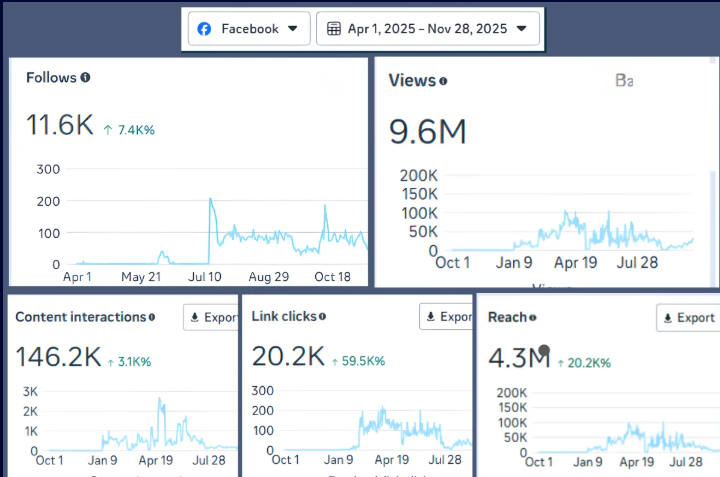Click Oct 18 label on Follows chart
720x477 pixels.
pyautogui.click(x=332, y=277)
